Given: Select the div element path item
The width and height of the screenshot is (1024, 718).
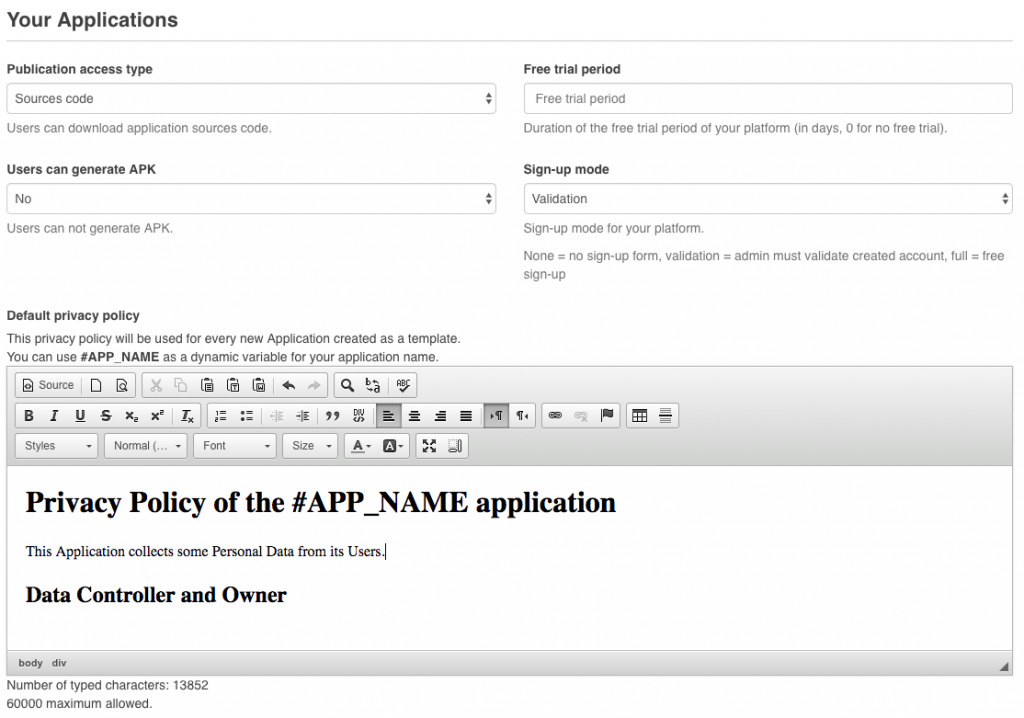Looking at the screenshot, I should (59, 663).
